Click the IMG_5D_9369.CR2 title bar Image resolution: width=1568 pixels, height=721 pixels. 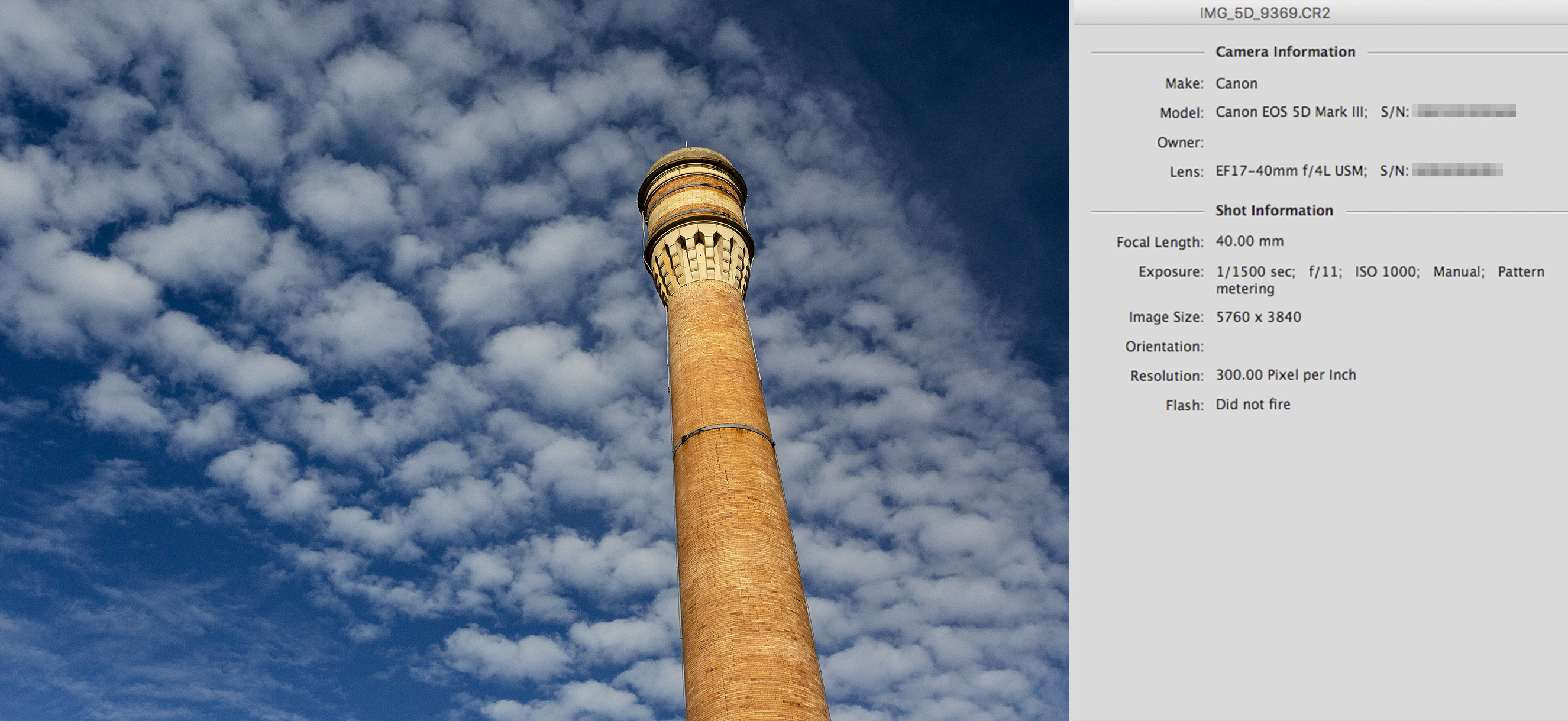1264,13
